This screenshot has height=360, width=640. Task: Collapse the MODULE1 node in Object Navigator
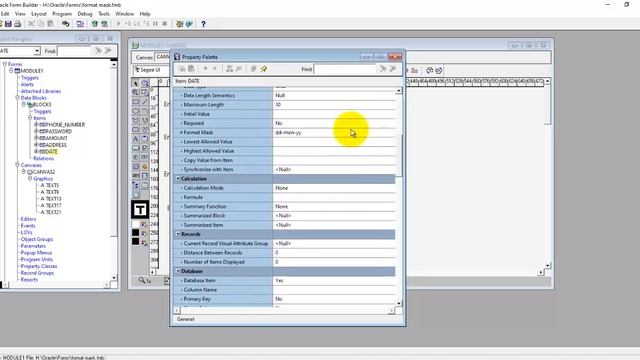click(11, 71)
